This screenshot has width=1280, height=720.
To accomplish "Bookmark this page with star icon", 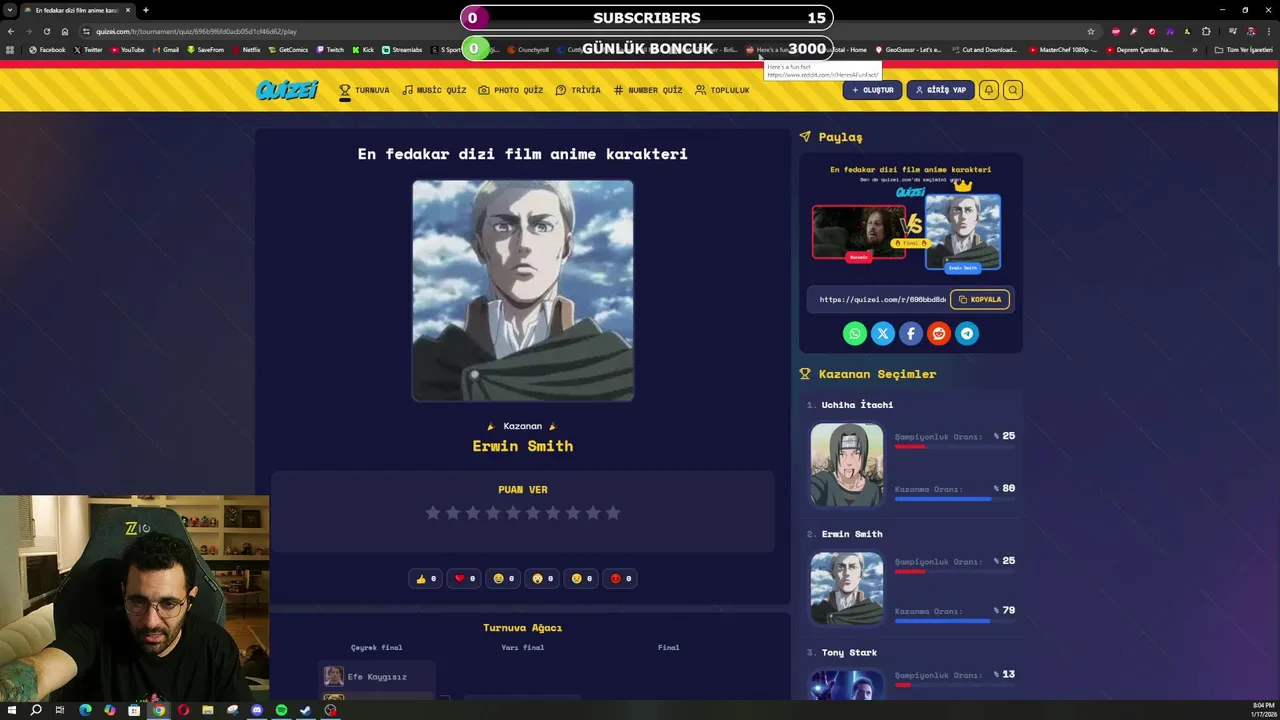I will click(1091, 31).
